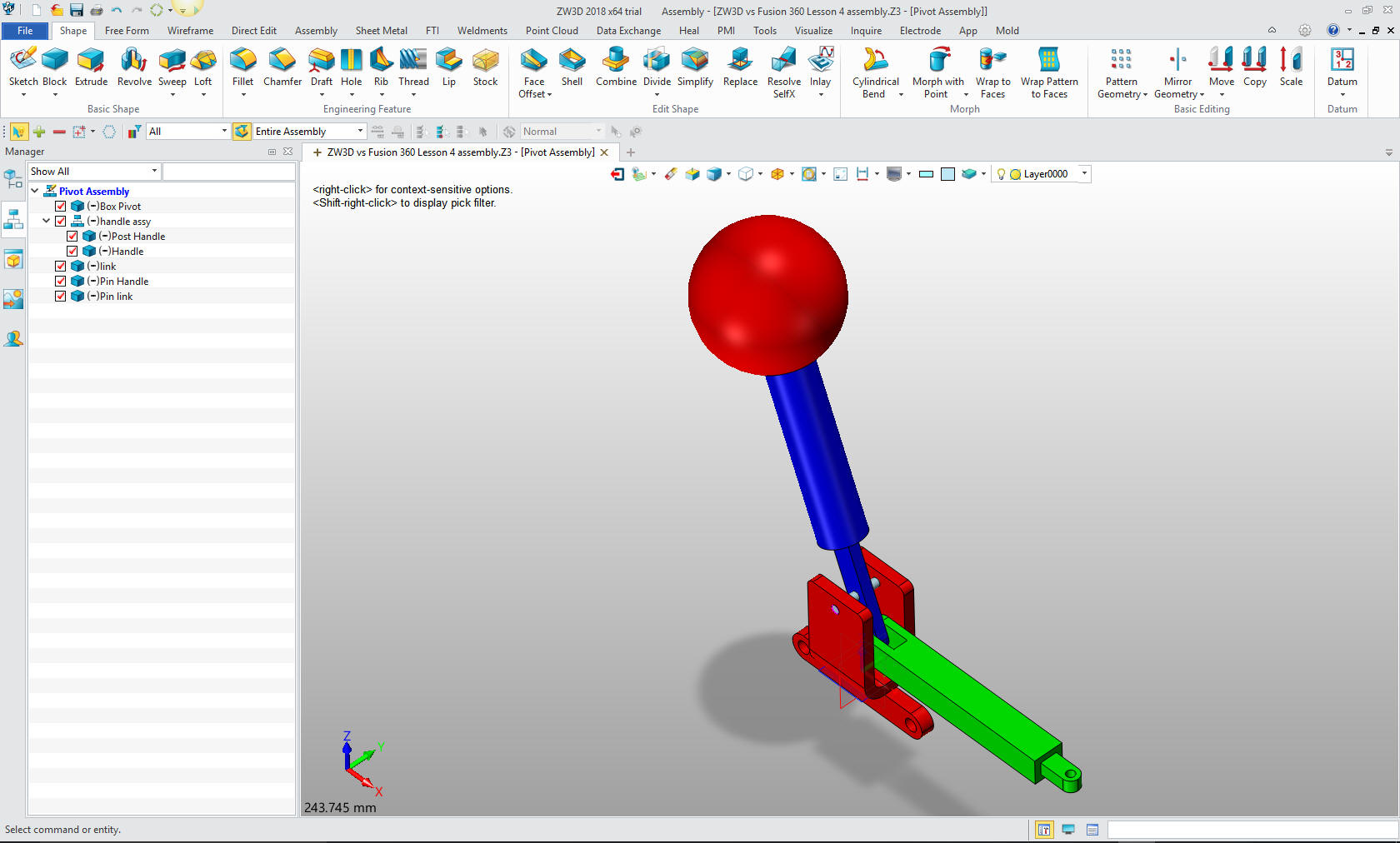Uncheck the handle assy component
The width and height of the screenshot is (1400, 843).
[60, 221]
